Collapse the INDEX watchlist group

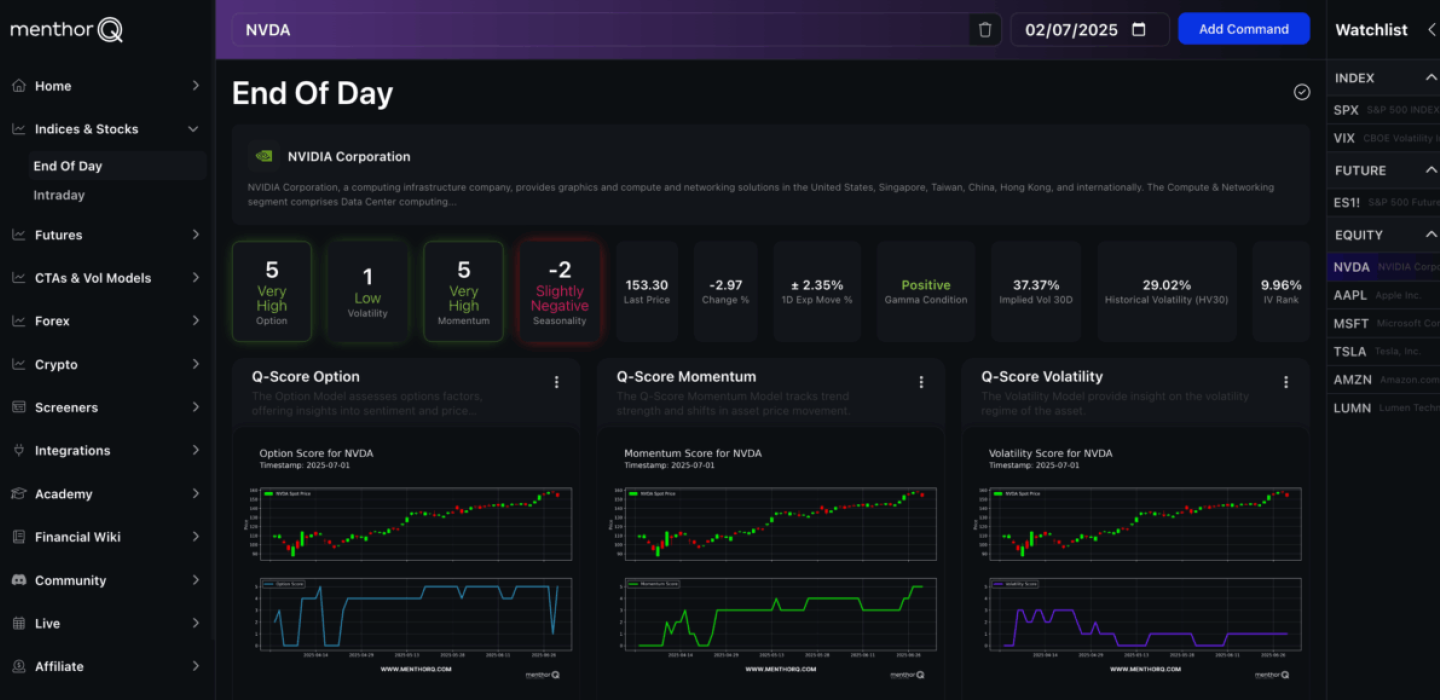click(1430, 78)
